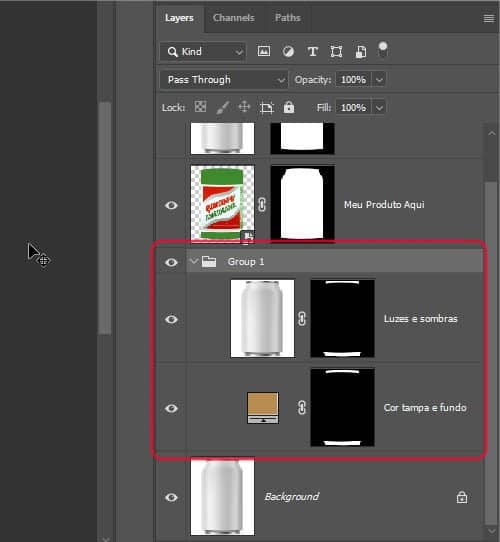This screenshot has height=542, width=500.
Task: Lock image pixels brush icon
Action: click(223, 108)
